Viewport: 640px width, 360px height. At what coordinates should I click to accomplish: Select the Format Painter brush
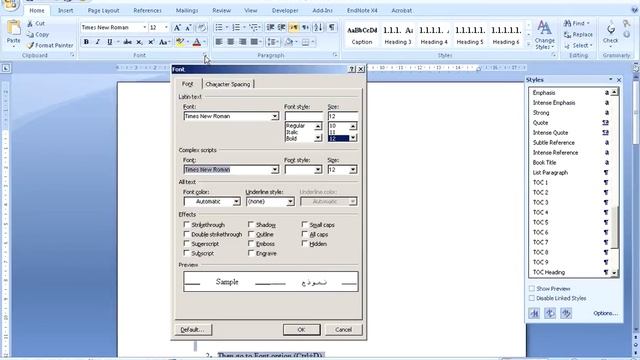(30, 45)
